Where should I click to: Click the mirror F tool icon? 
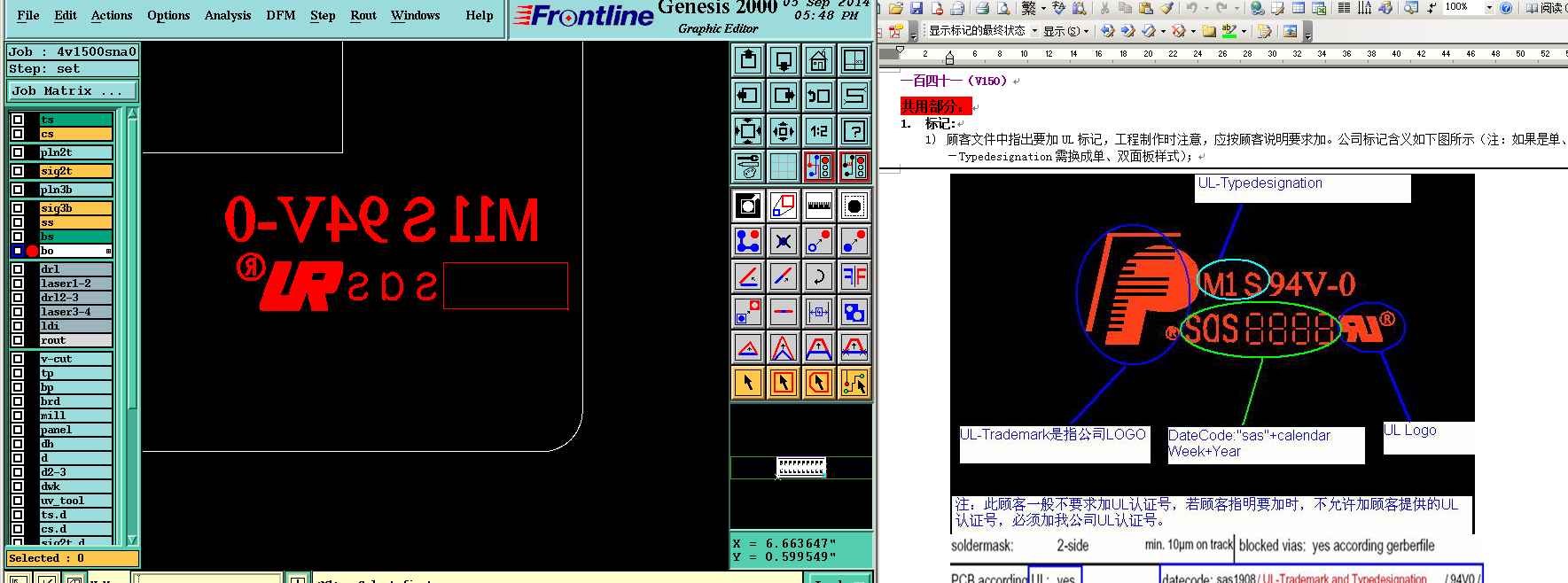point(854,276)
